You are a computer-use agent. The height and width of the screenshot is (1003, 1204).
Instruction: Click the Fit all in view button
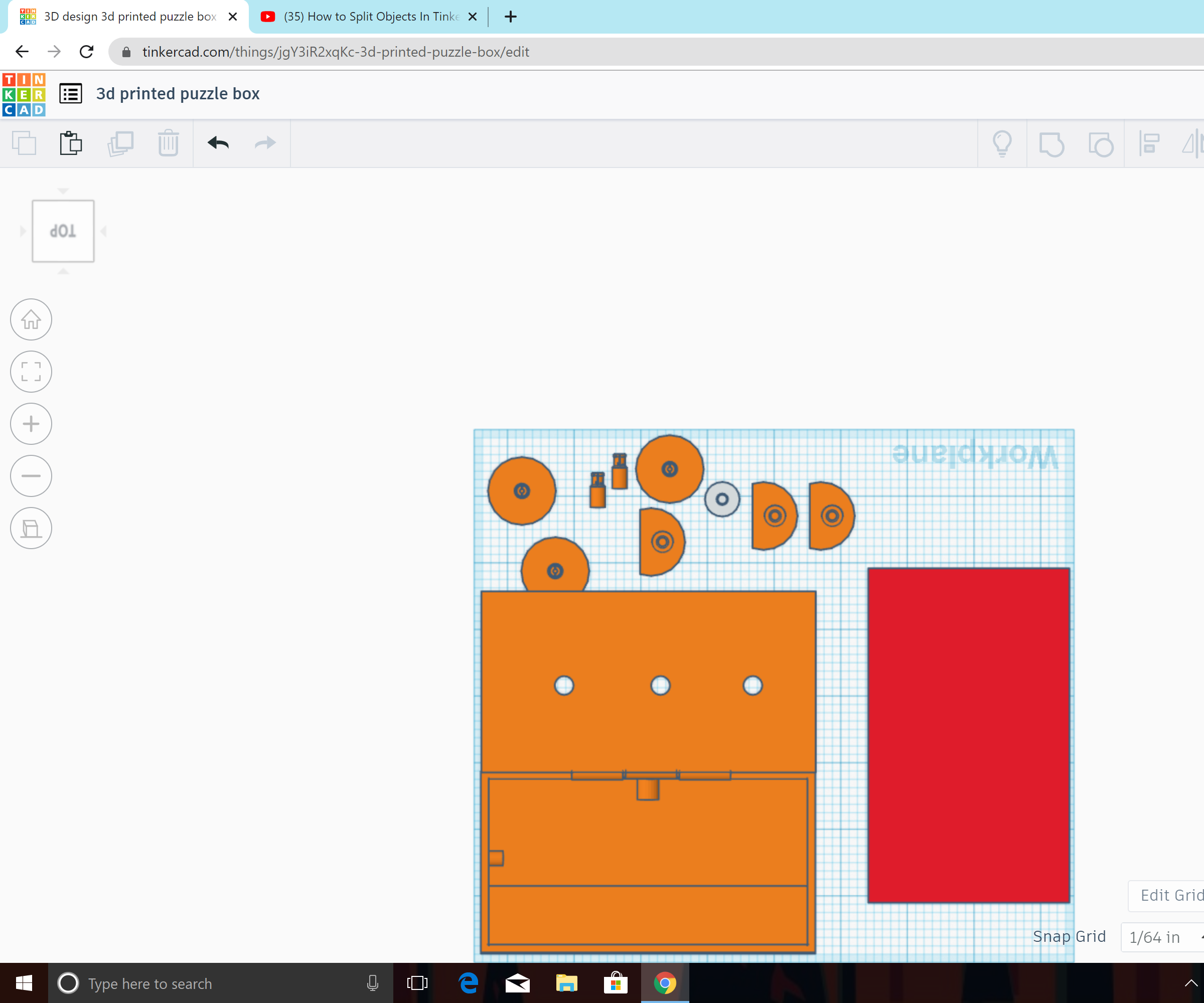(x=31, y=372)
